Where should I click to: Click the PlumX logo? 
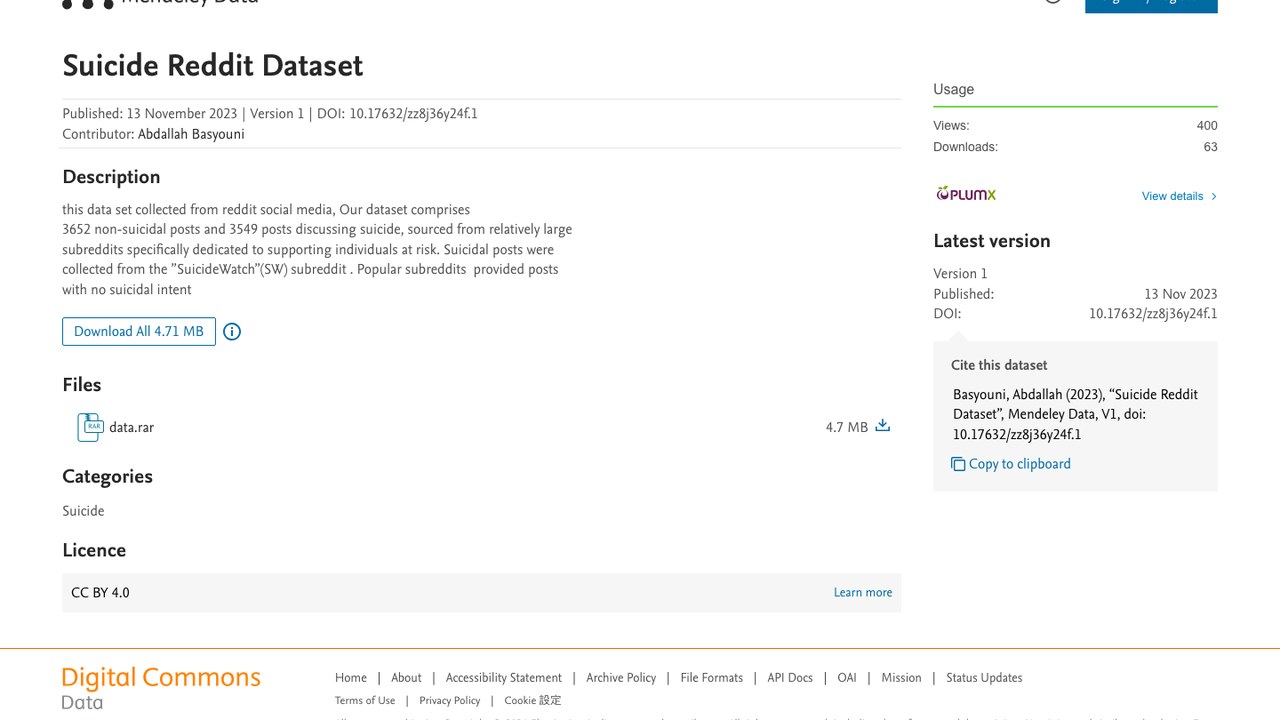point(966,194)
